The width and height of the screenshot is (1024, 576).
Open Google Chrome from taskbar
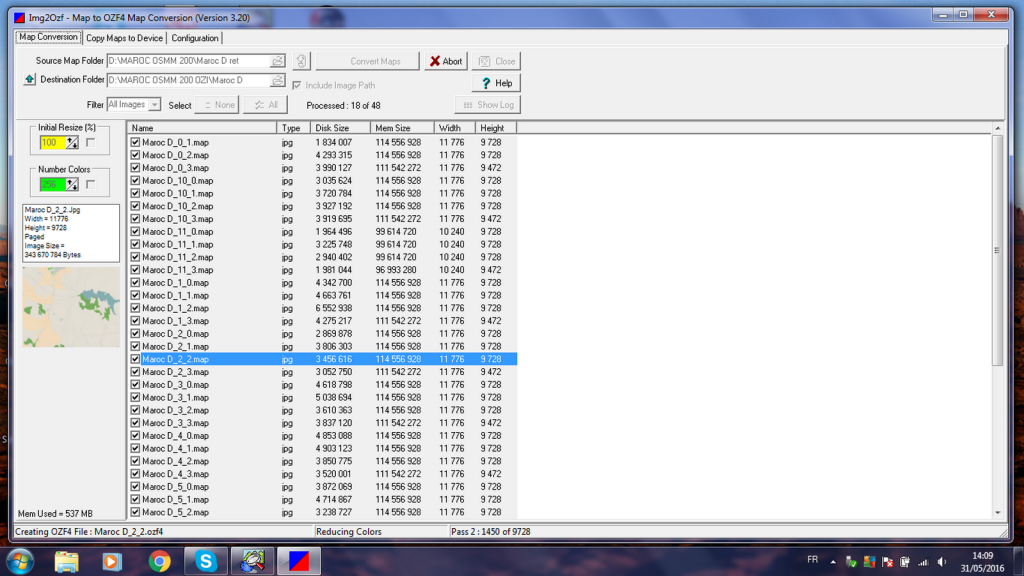pyautogui.click(x=159, y=561)
